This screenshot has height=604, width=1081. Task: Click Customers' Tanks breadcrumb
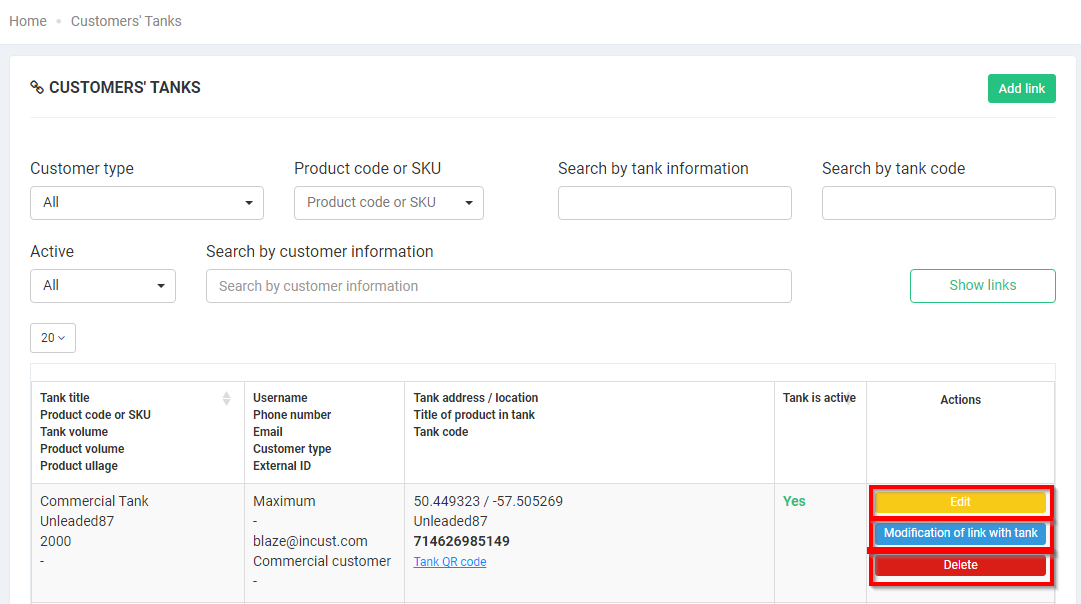point(126,21)
